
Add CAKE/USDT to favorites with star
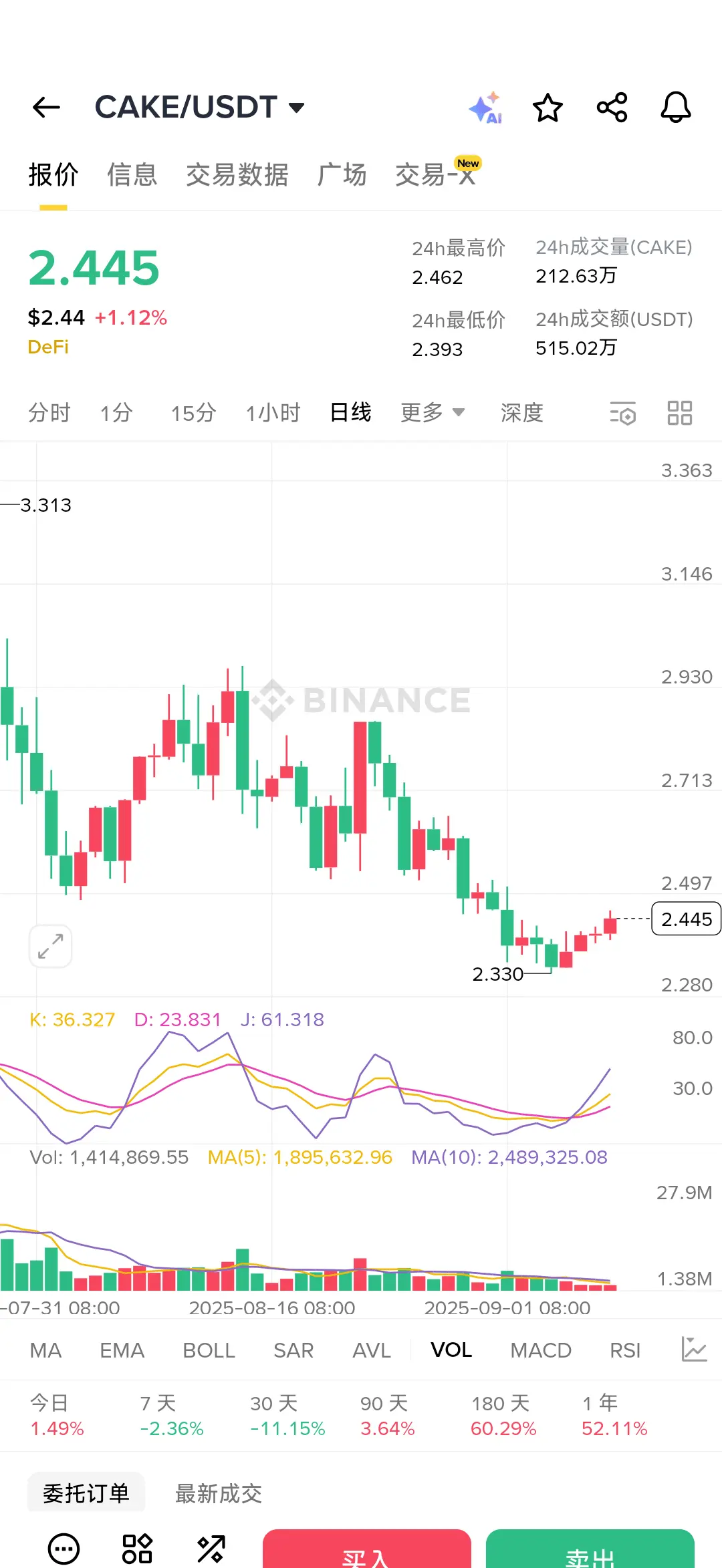click(548, 108)
